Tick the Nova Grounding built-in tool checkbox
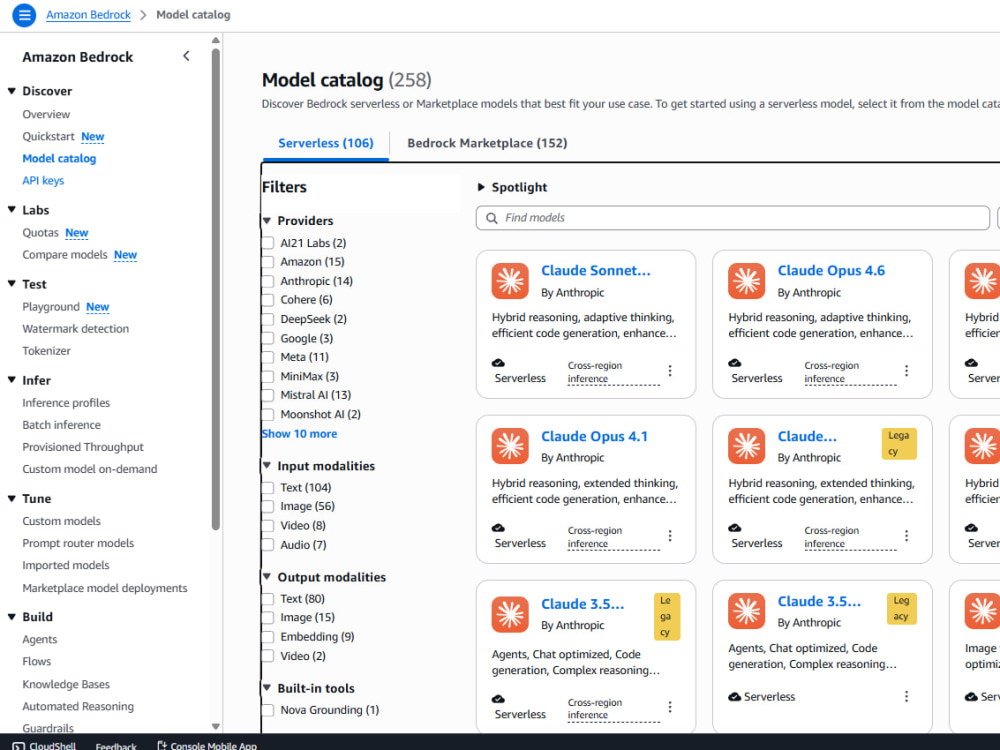Image resolution: width=1000 pixels, height=750 pixels. click(x=268, y=710)
